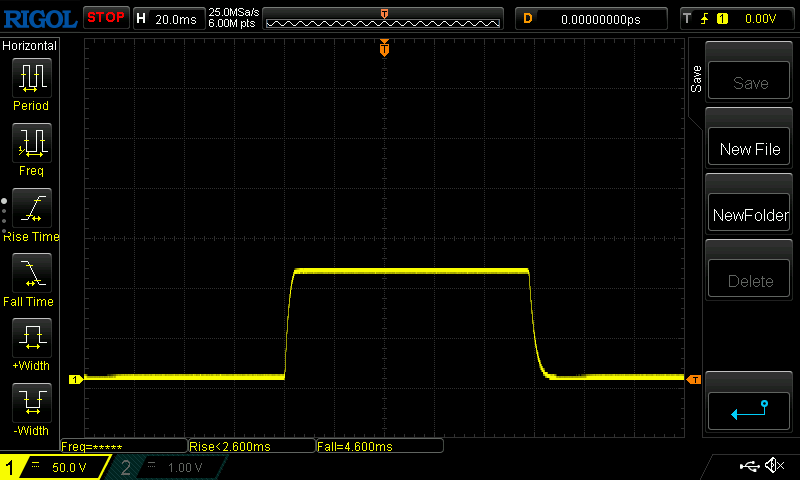Open the Save menu tab
The width and height of the screenshot is (800, 480).
pyautogui.click(x=696, y=79)
